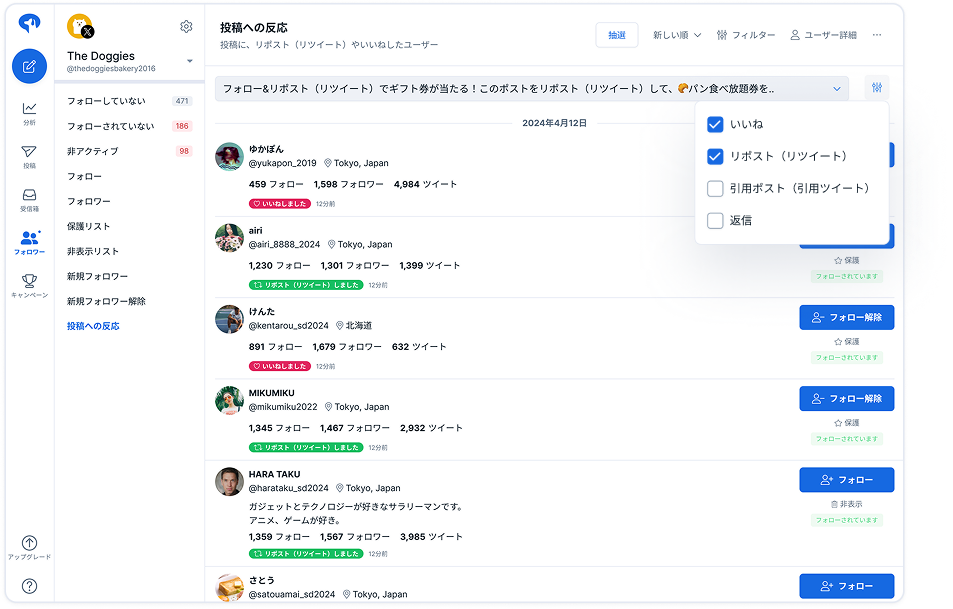Check the 返信 checkbox

(x=715, y=220)
